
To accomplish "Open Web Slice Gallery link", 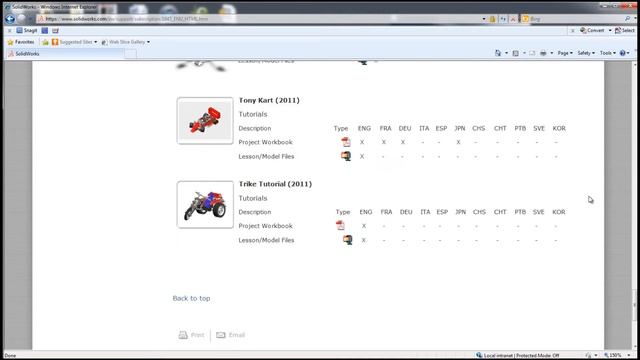I will 123,42.
